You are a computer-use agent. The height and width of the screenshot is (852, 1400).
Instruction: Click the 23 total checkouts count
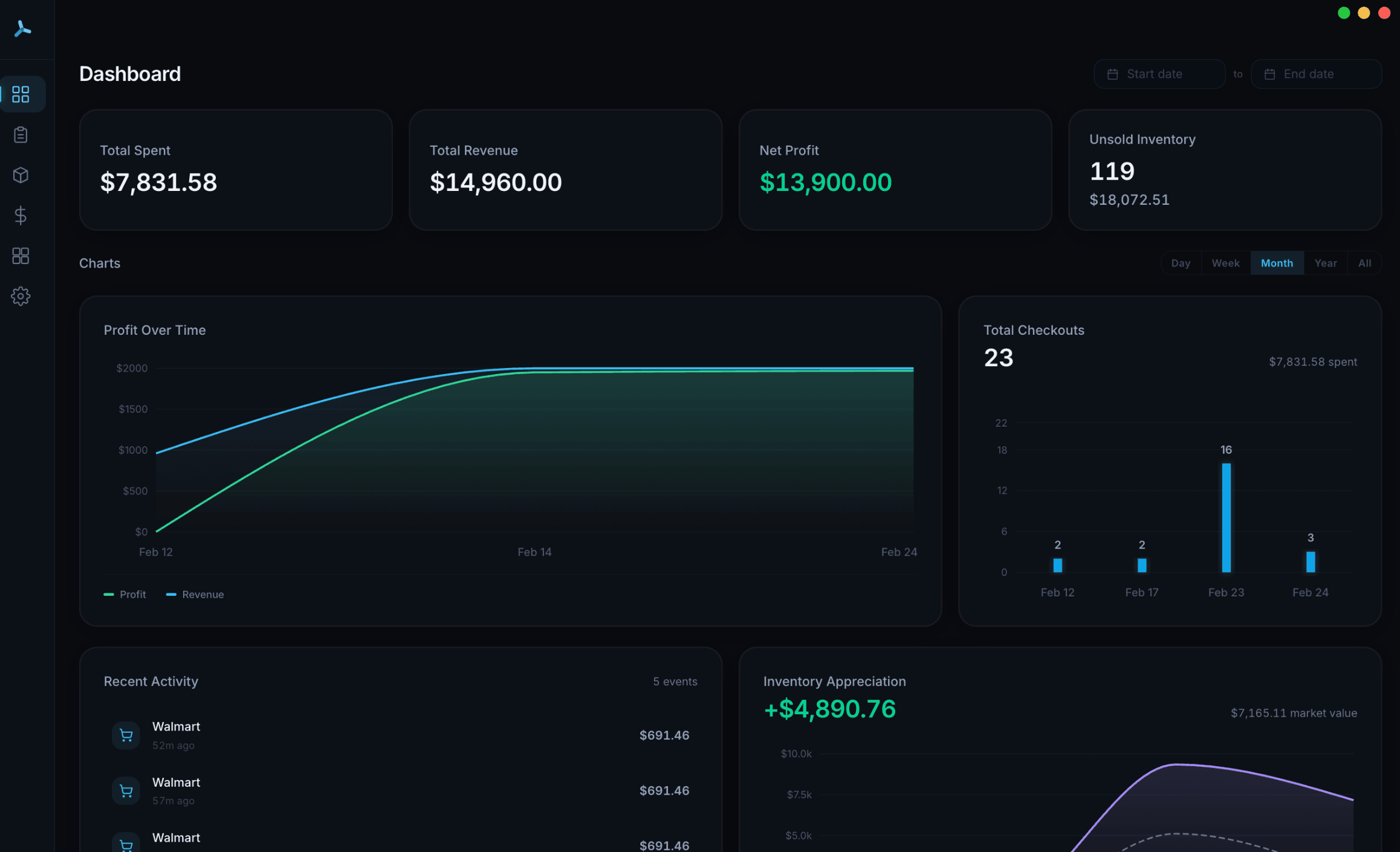(x=999, y=358)
